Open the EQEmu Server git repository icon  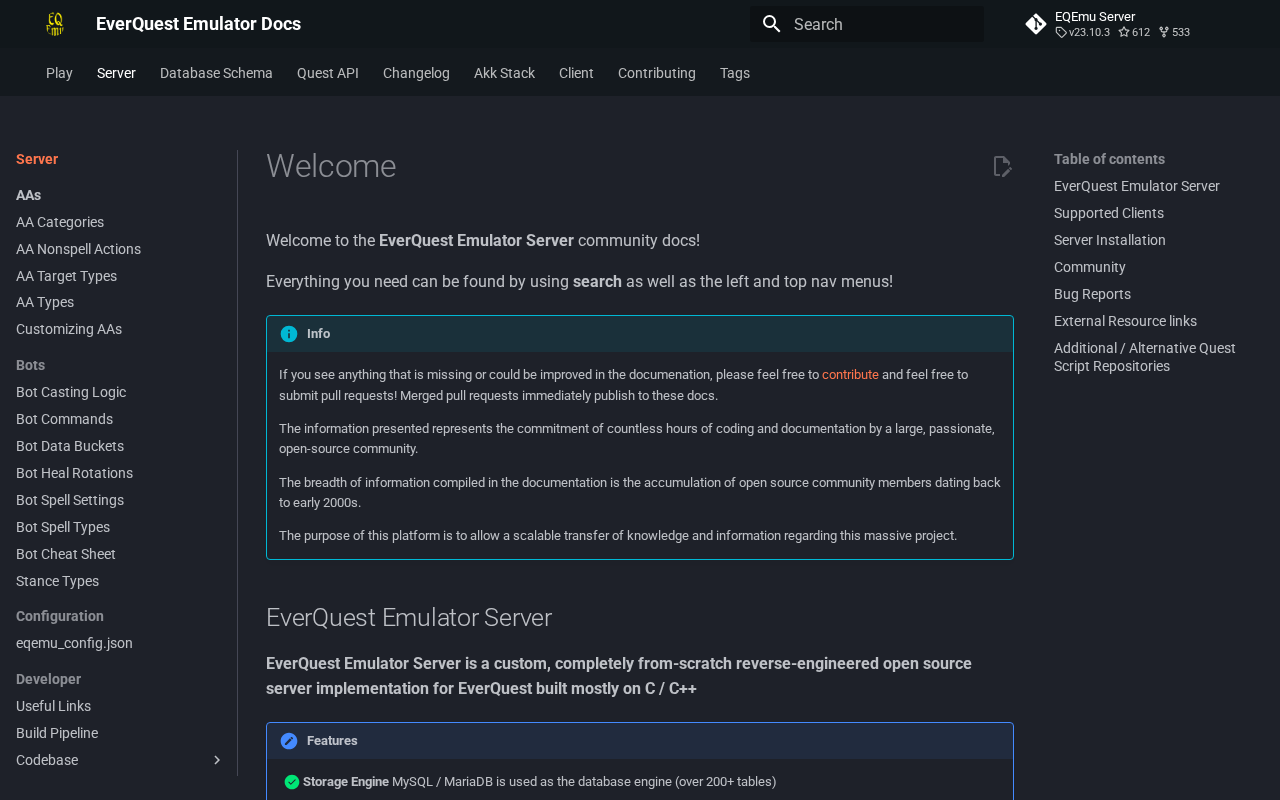tap(1036, 24)
